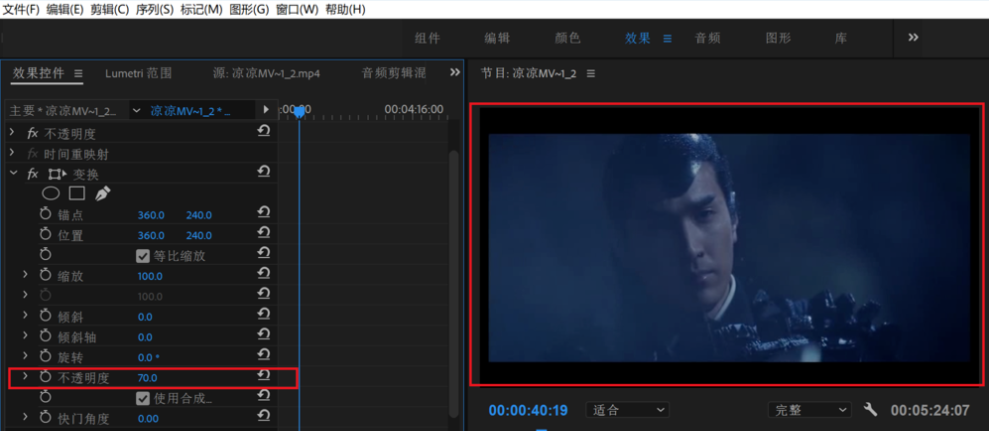Screen dimensions: 989x431
Task: Open the 序列(S) menu
Action: [x=155, y=9]
